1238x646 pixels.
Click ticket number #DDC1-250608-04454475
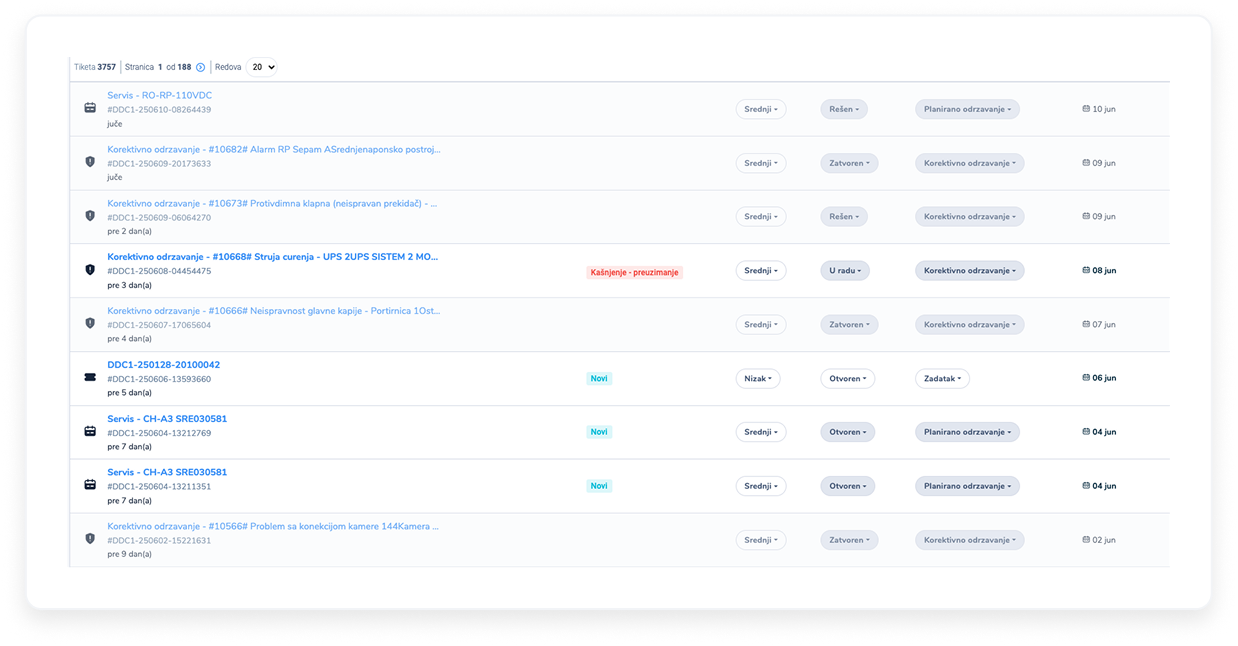click(159, 271)
